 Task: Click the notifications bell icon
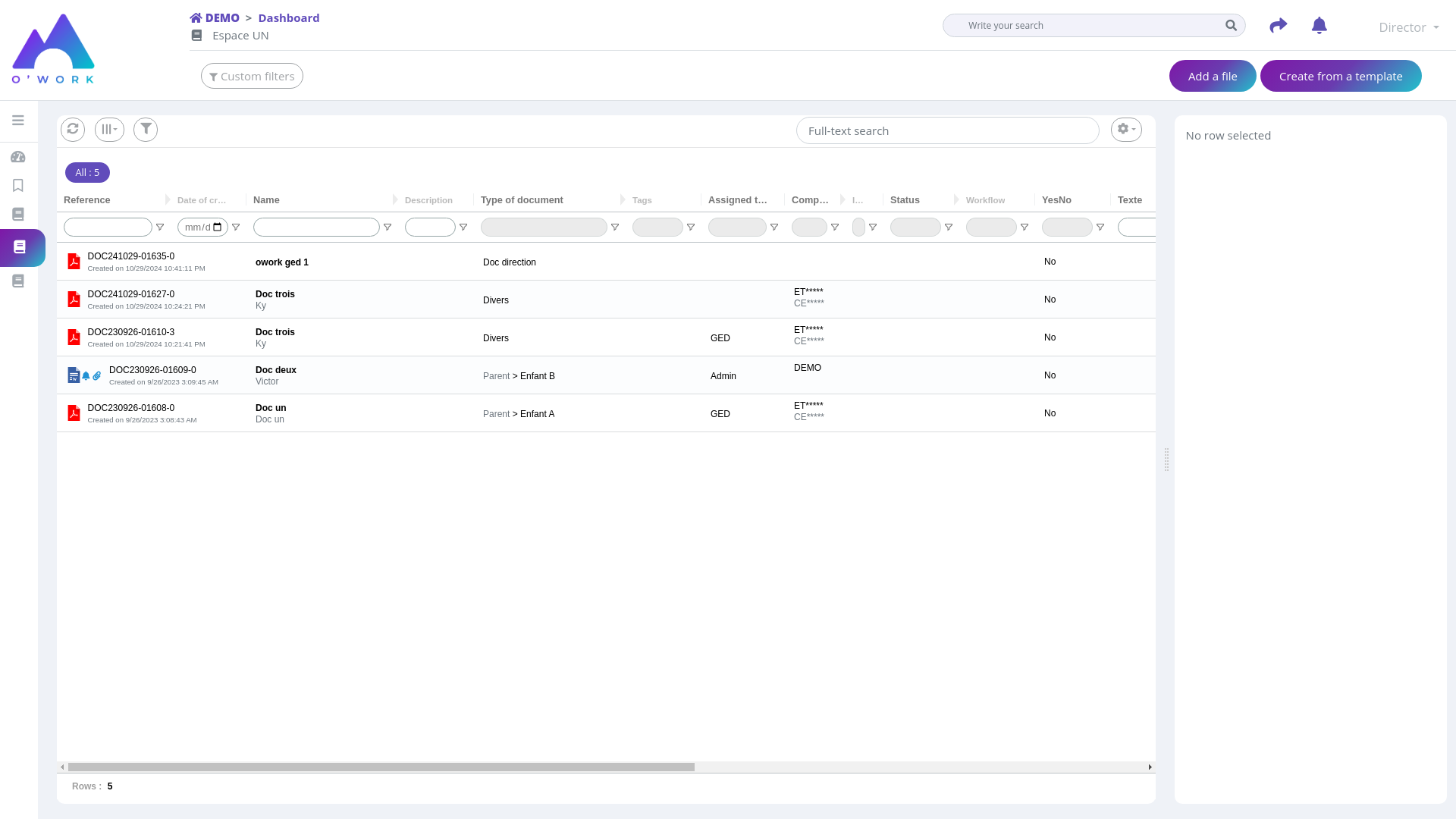pyautogui.click(x=1319, y=26)
